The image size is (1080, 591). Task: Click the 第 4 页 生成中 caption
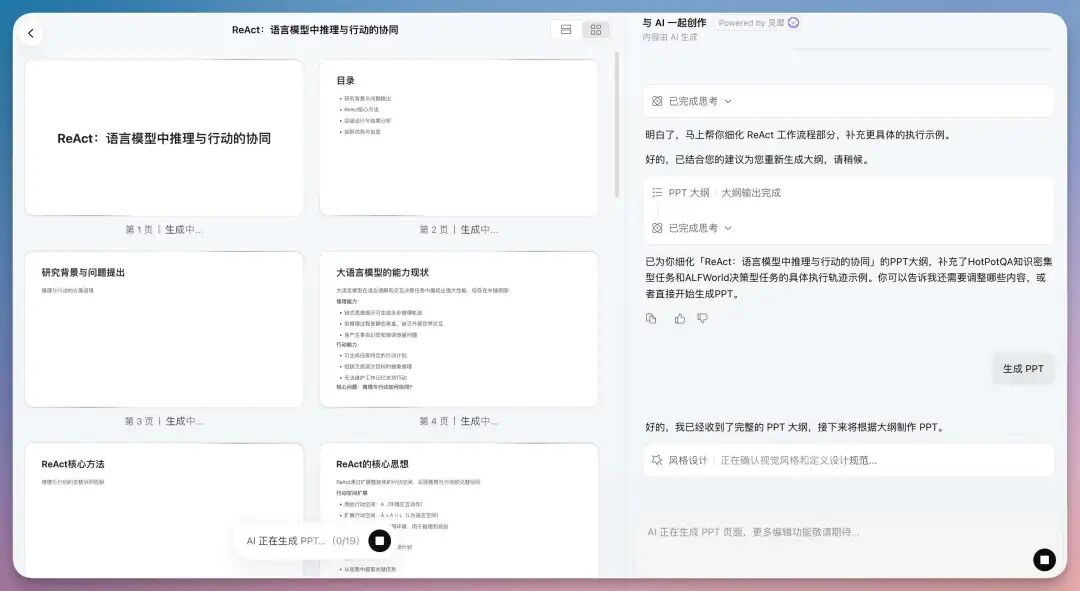click(x=459, y=421)
